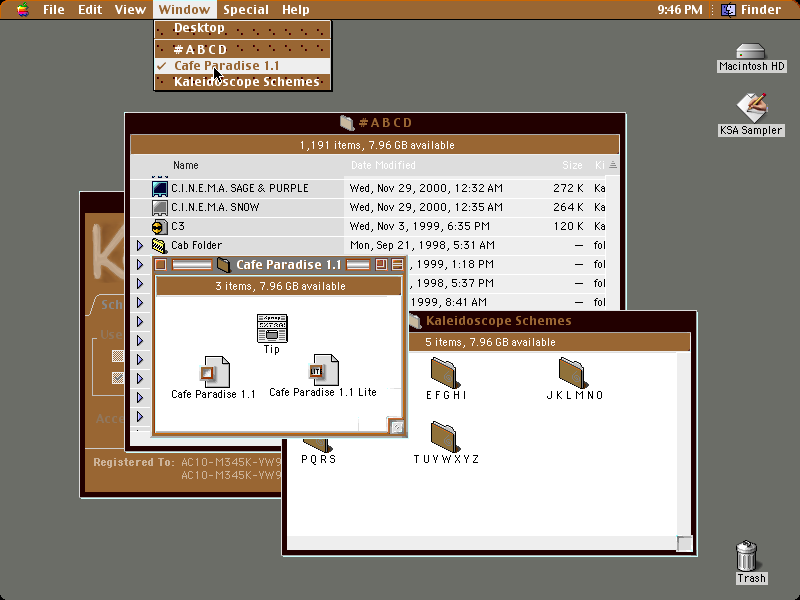
Task: Toggle the checked checkbox in Kaleidoscope panel
Action: coord(118,378)
